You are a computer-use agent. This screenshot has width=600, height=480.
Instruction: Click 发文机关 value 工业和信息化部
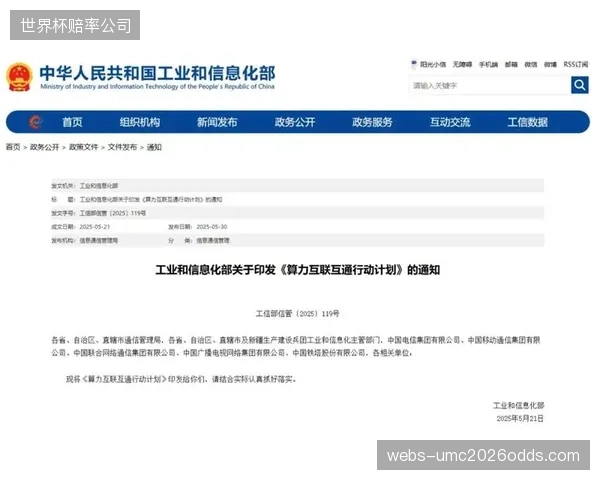click(x=99, y=186)
